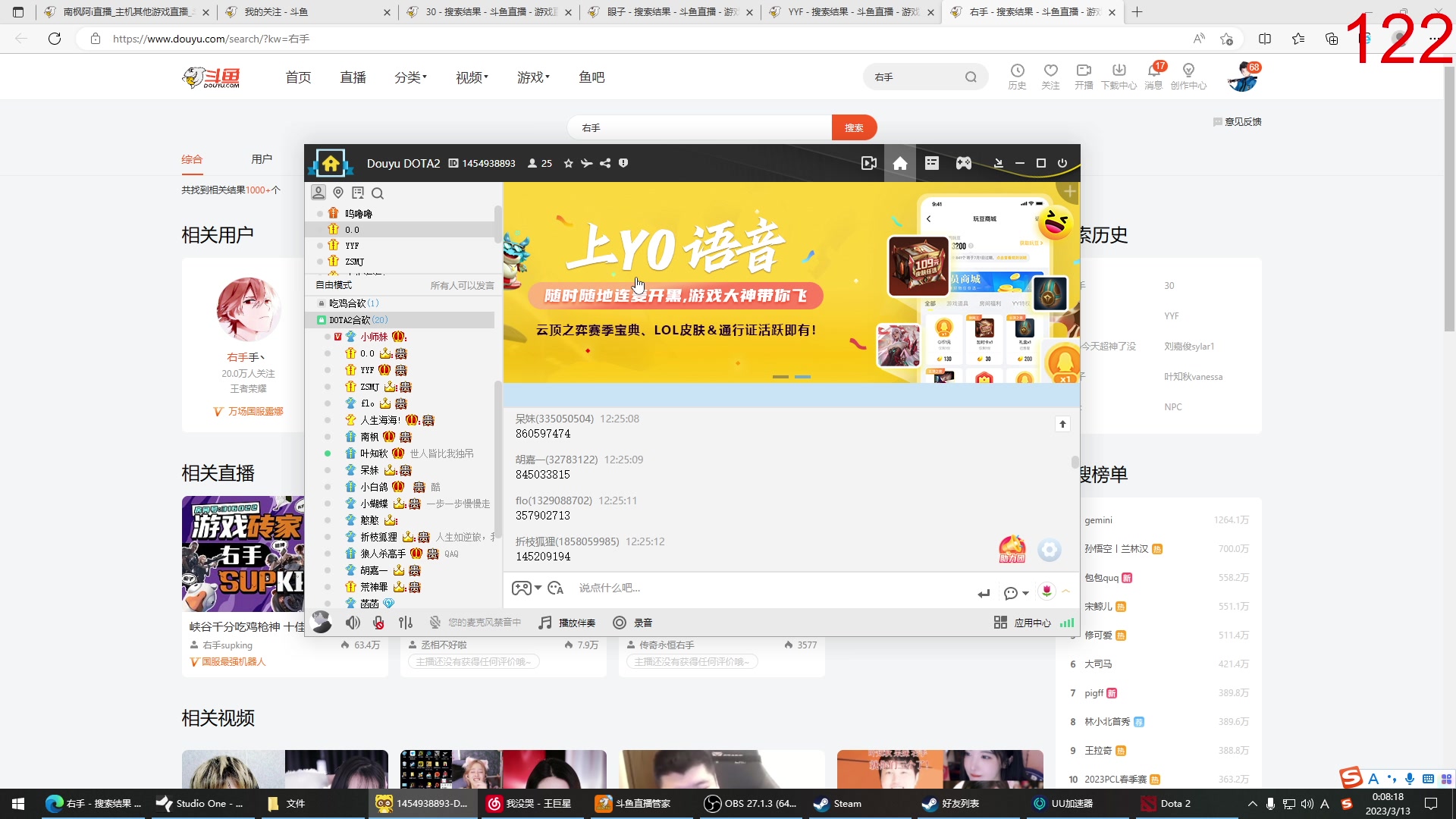Favorite the channel with the star icon
The image size is (1456, 819).
pyautogui.click(x=569, y=163)
